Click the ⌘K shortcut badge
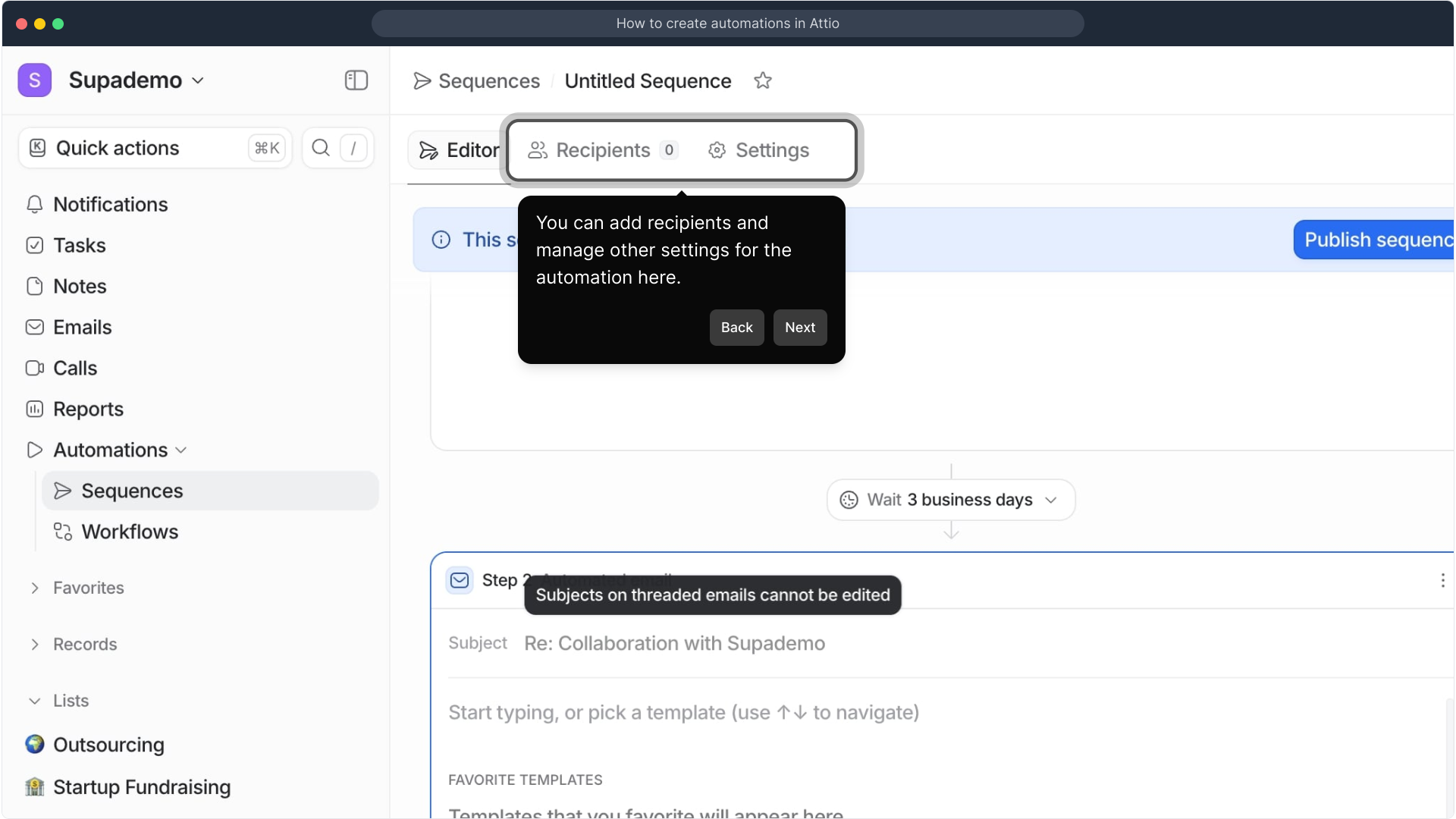The width and height of the screenshot is (1456, 819). (x=267, y=148)
